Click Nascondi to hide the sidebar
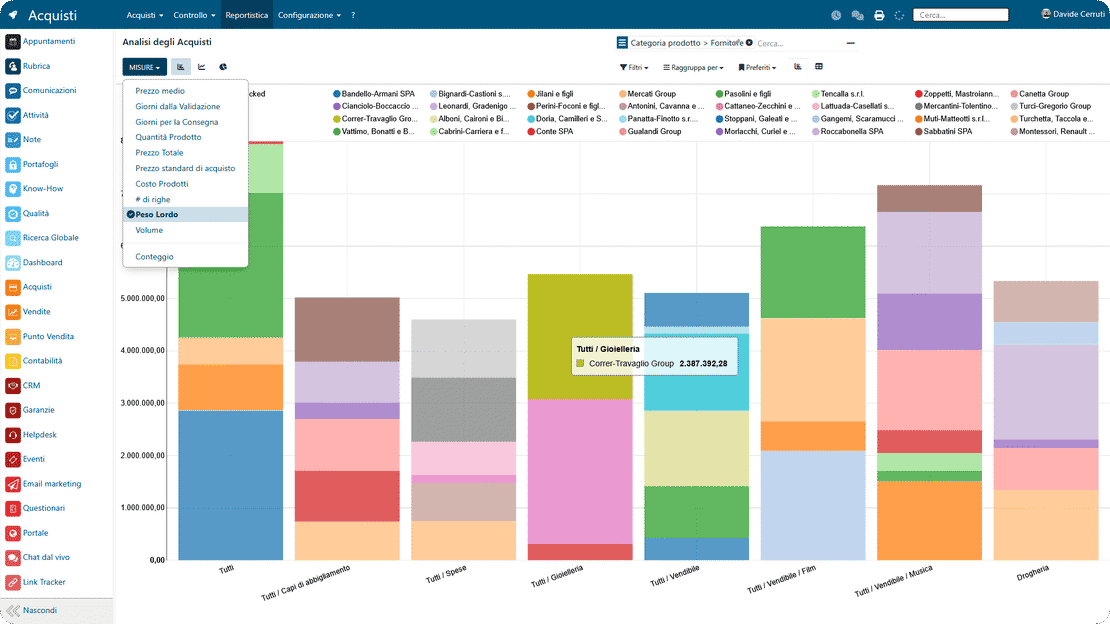Image resolution: width=1110 pixels, height=624 pixels. (40, 611)
